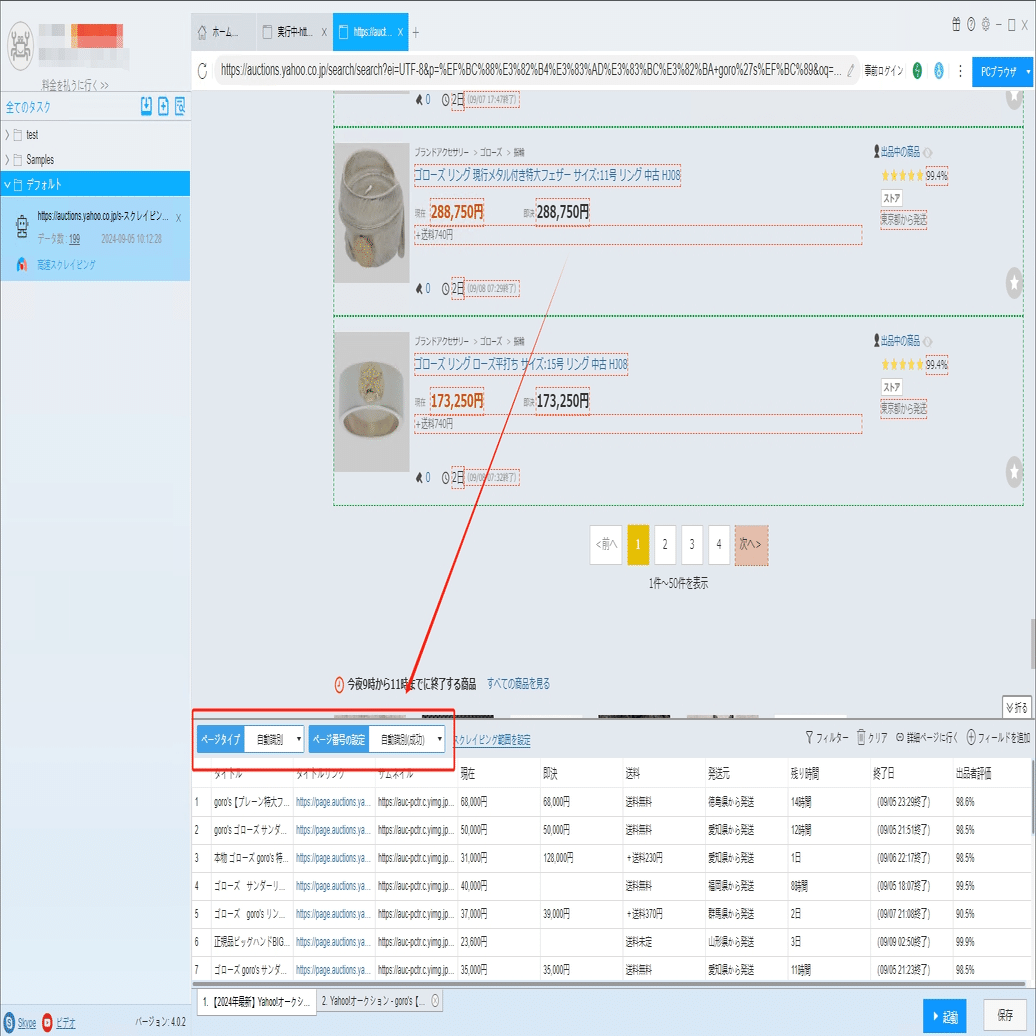
Task: Click the 現在 column header
Action: [468, 773]
